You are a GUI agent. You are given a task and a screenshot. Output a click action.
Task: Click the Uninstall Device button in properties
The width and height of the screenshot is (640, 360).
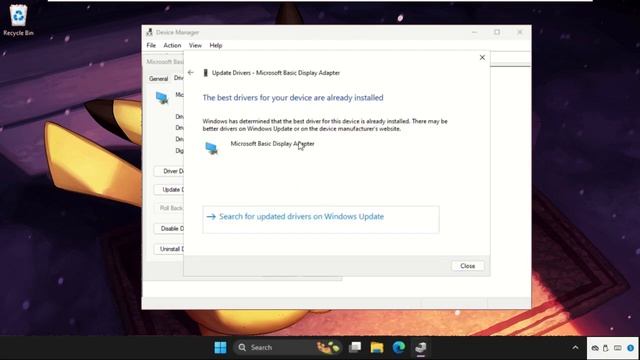coord(169,249)
